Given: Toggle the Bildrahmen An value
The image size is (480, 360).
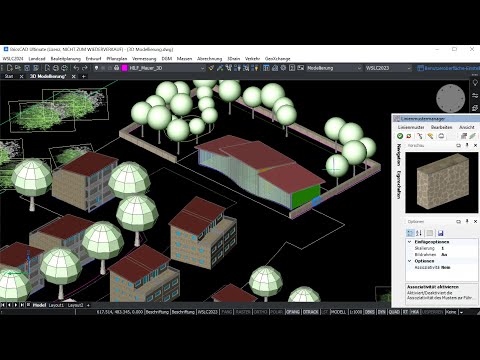Looking at the screenshot, I should 459,255.
